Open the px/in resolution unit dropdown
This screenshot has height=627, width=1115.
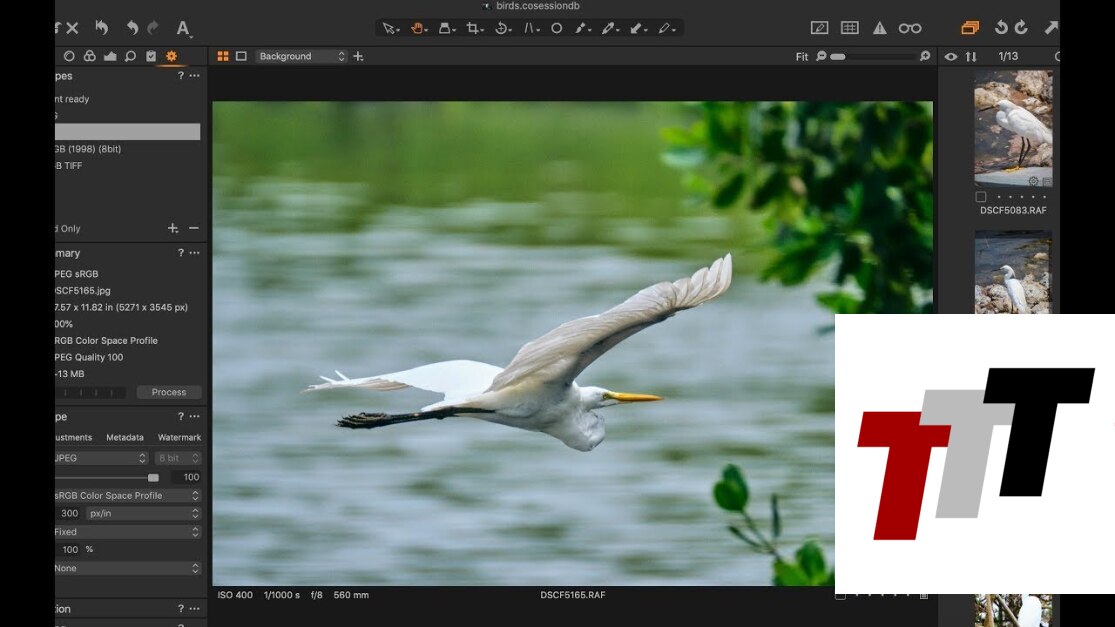click(x=143, y=513)
